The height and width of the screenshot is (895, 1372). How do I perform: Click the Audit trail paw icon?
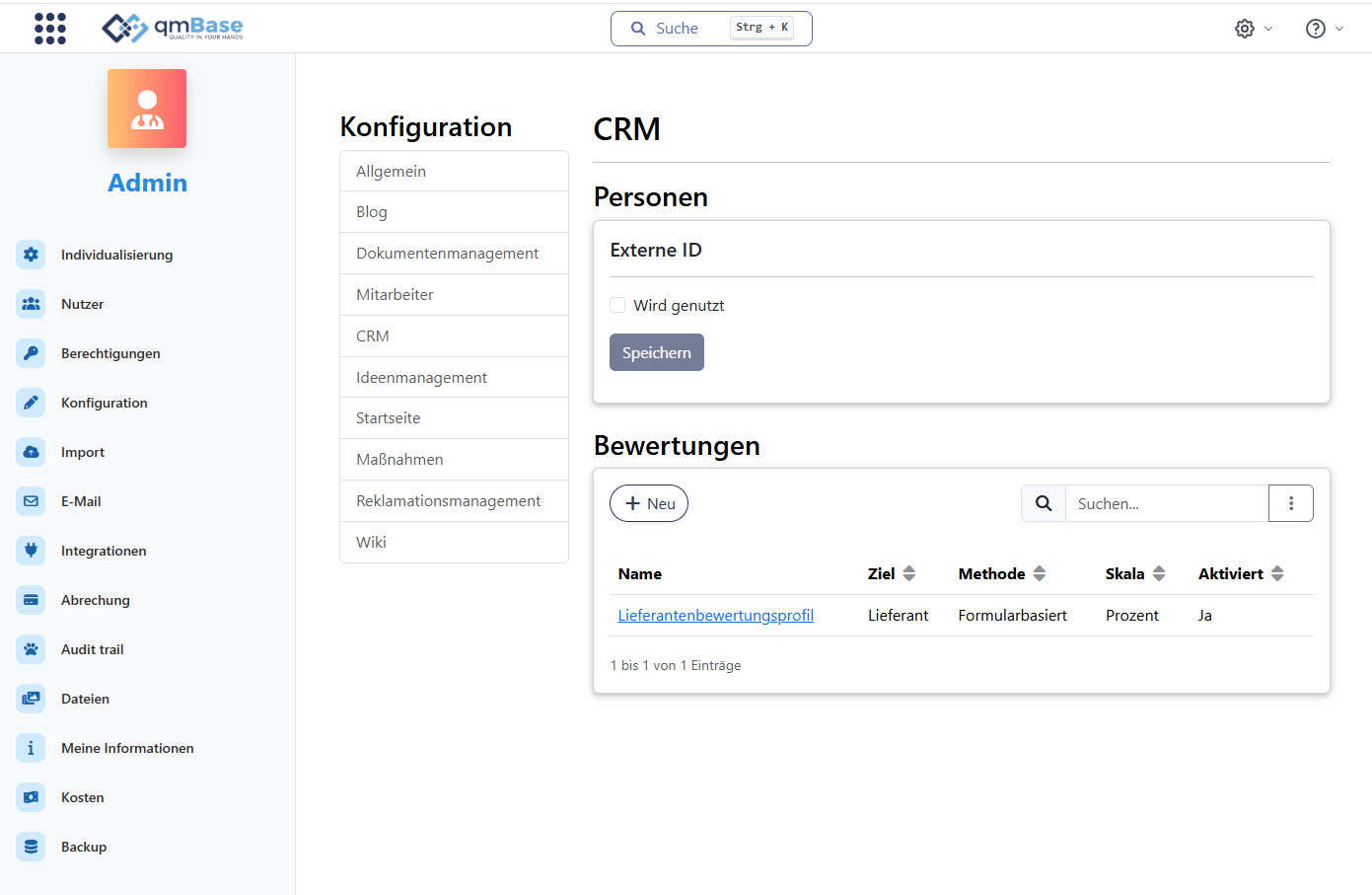click(31, 649)
